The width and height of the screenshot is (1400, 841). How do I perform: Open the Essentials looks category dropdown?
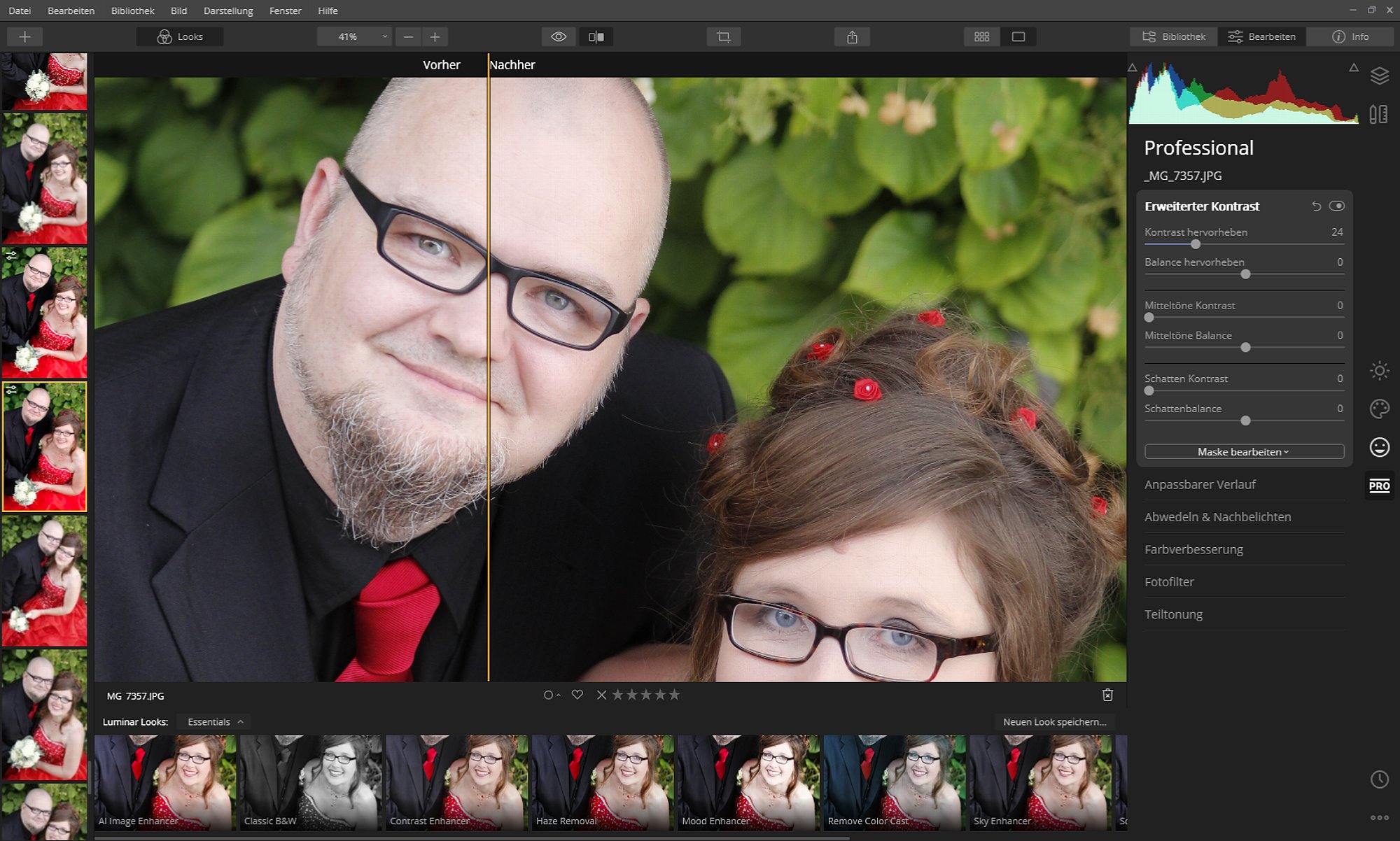coord(216,721)
